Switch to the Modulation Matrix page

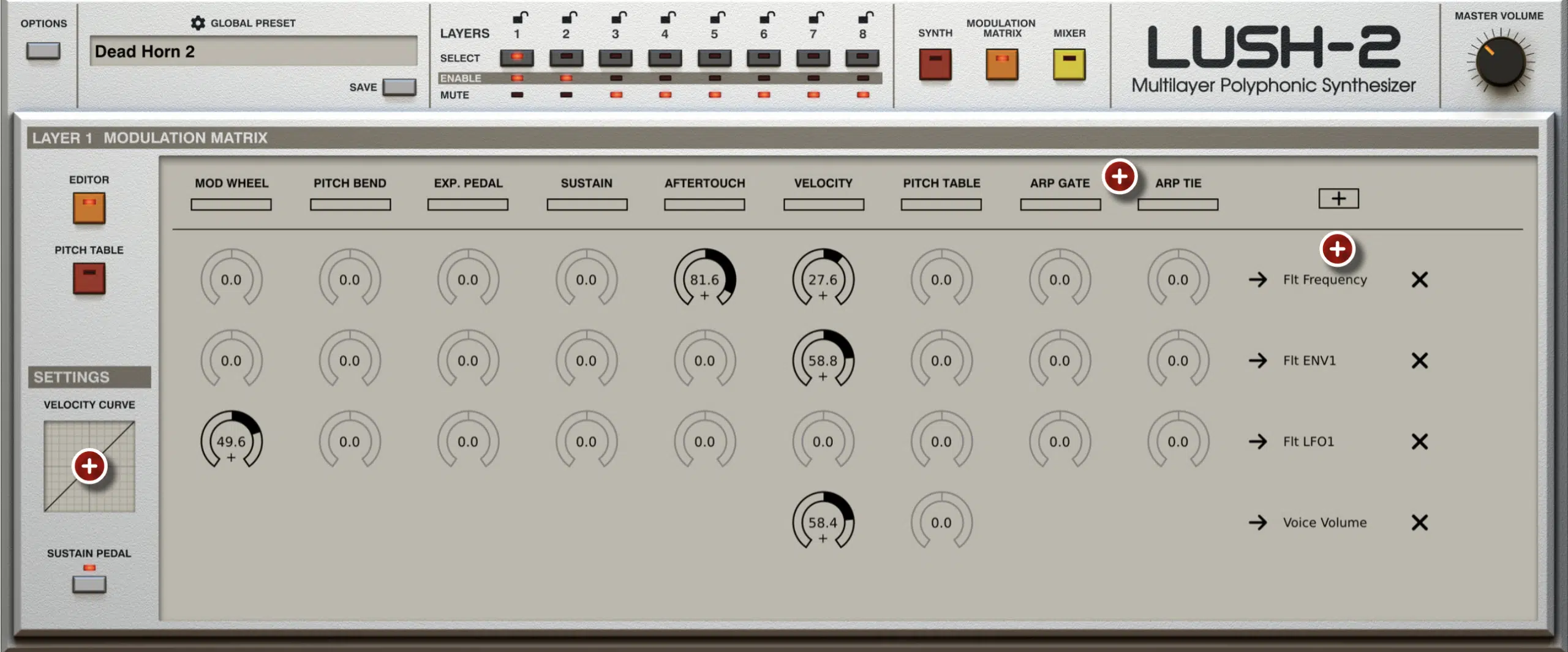(x=1002, y=64)
